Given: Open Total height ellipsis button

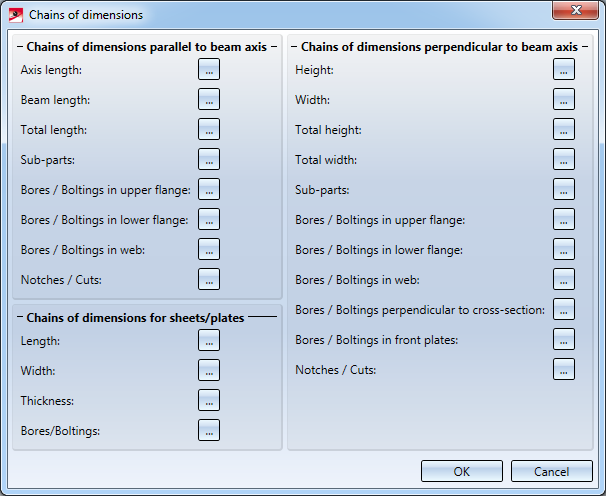Looking at the screenshot, I should click(x=564, y=130).
